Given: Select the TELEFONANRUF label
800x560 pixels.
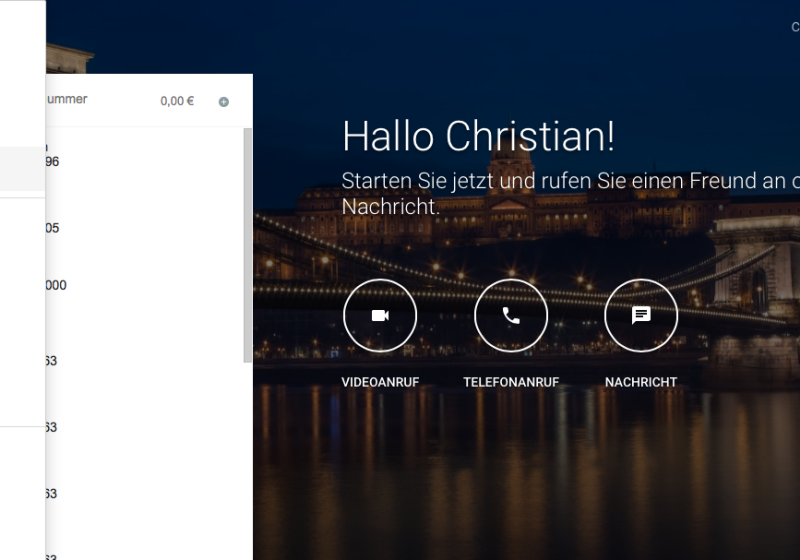Looking at the screenshot, I should coord(511,382).
